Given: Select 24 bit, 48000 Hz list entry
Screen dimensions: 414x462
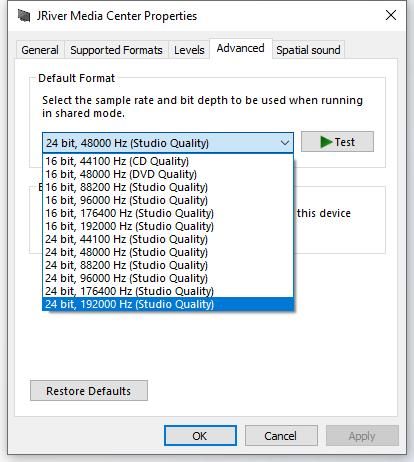Looking at the screenshot, I should pos(168,252).
